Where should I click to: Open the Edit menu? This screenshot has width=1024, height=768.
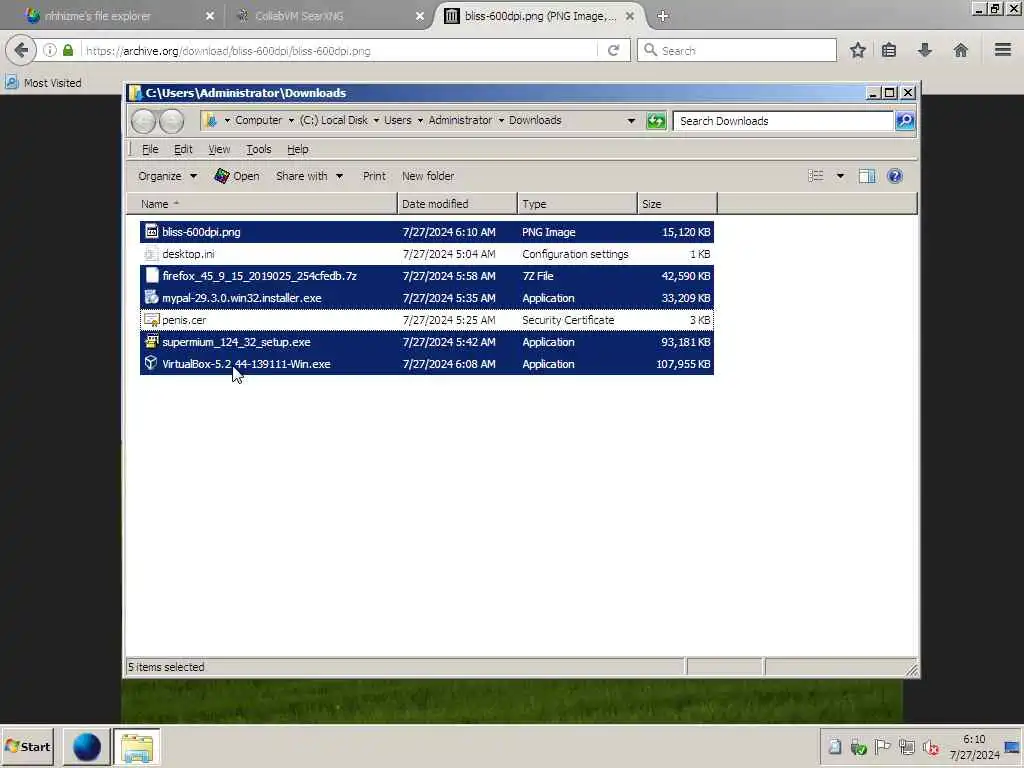coord(183,149)
